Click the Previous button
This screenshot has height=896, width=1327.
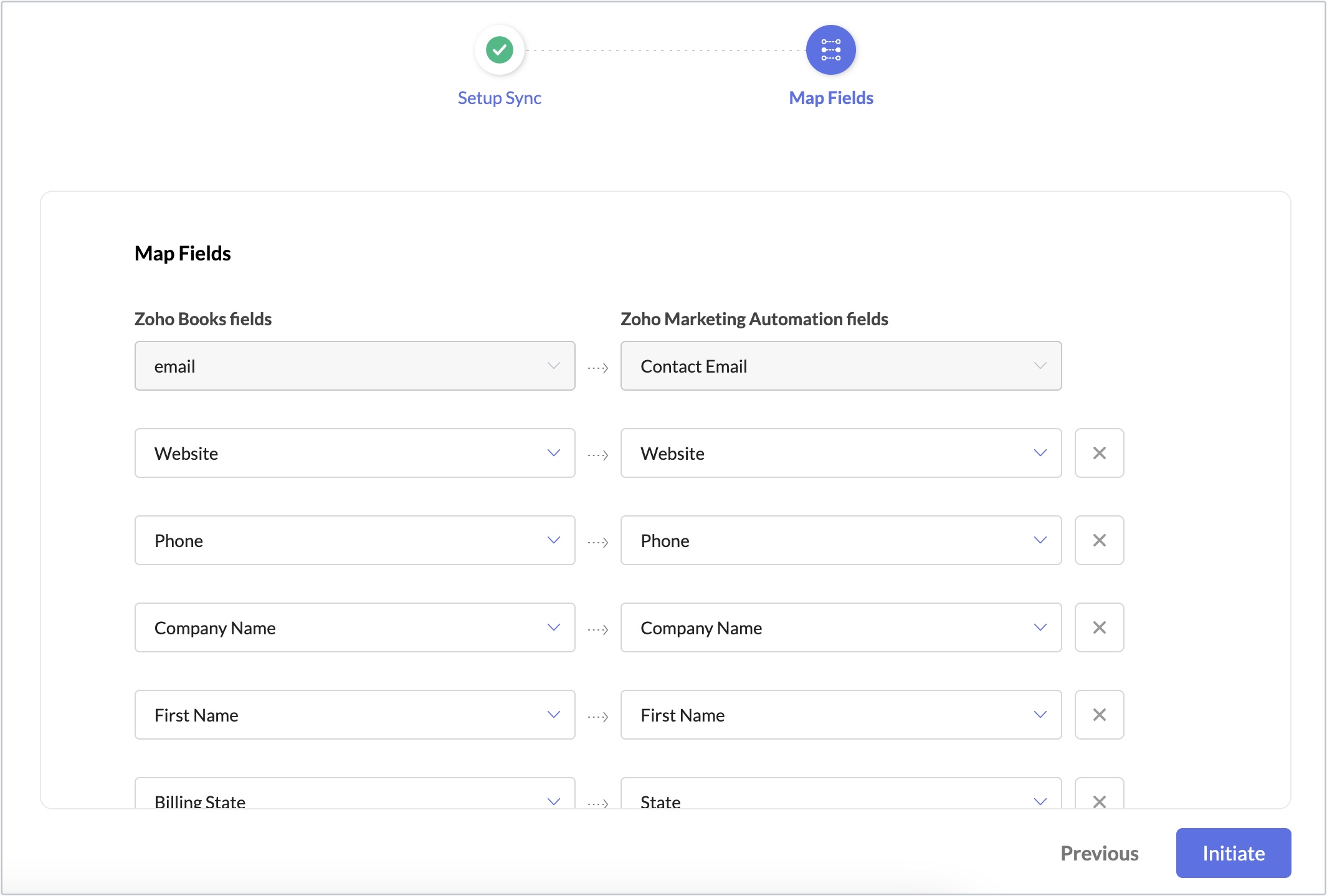[1099, 853]
